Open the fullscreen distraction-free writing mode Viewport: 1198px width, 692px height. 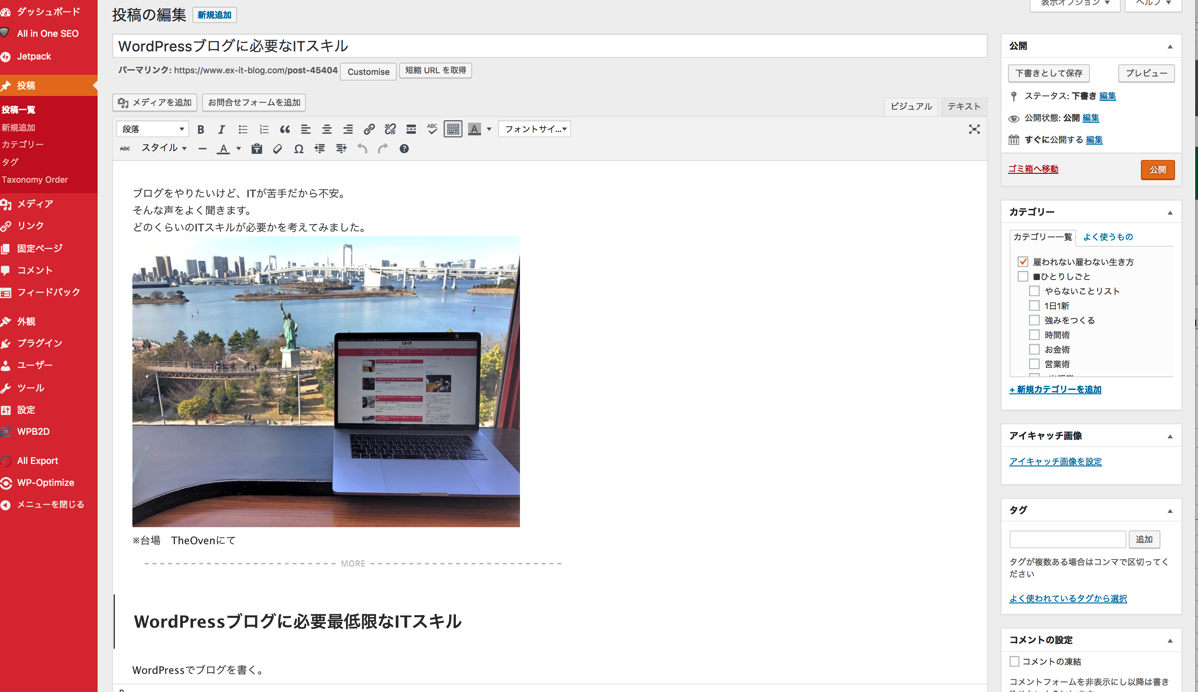pos(974,129)
